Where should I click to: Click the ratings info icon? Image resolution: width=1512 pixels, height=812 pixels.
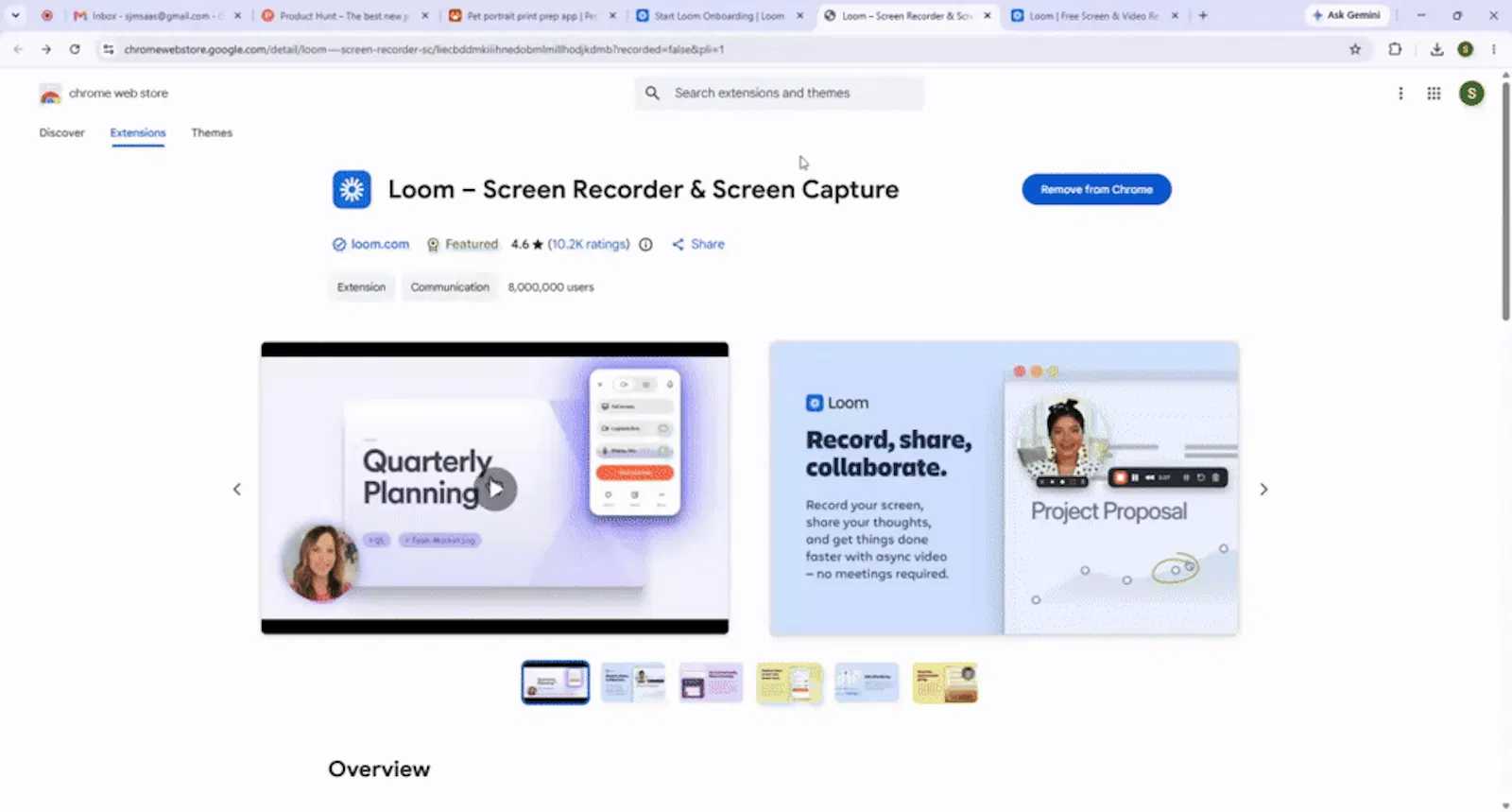coord(645,244)
